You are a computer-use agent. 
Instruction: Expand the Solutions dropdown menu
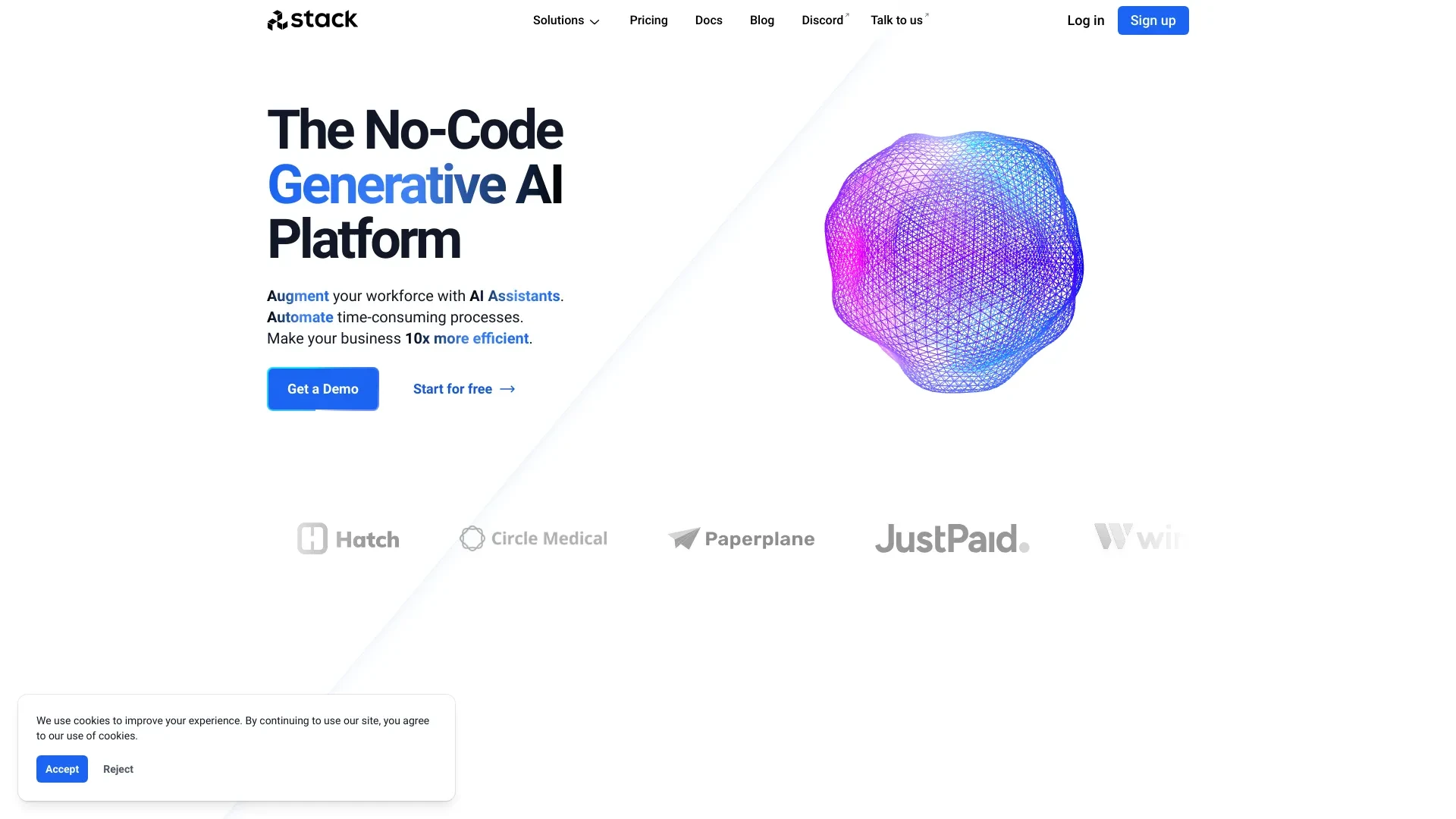pyautogui.click(x=565, y=20)
